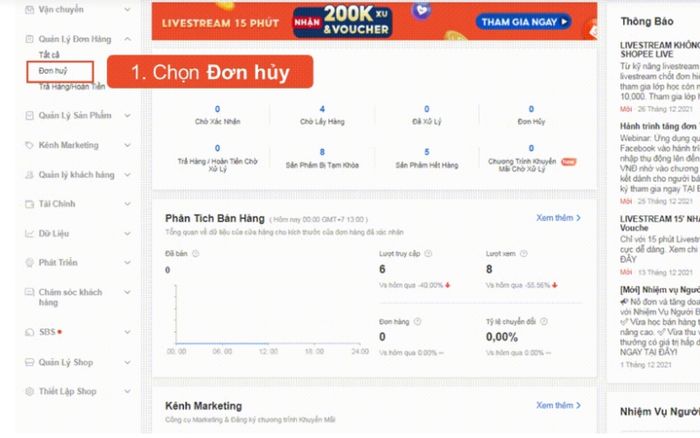Viewport: 700px width, 438px height.
Task: Click the THAM GIA NGAY banner button
Action: click(x=524, y=22)
